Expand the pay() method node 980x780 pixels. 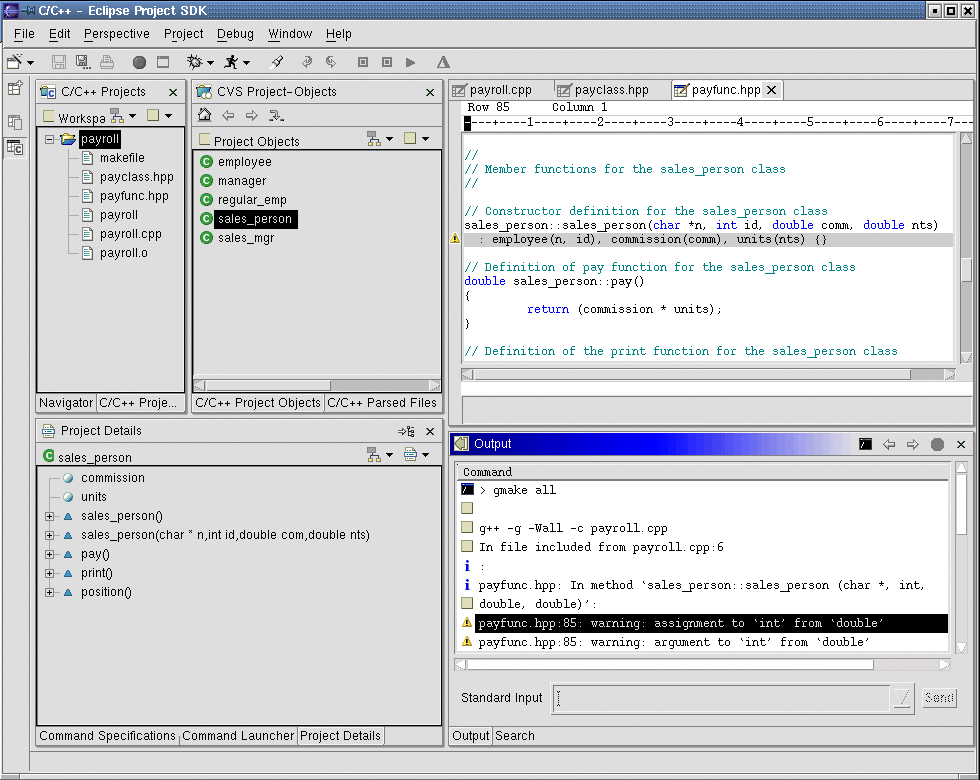(49, 554)
